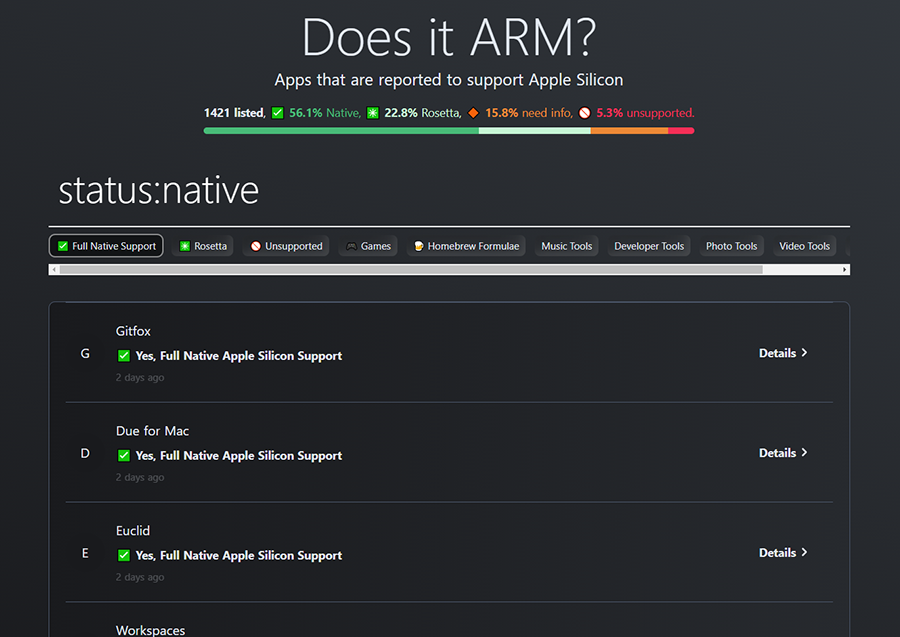
Task: Click Euclid's 'Yes, Full Native Apple Silicon Support' text
Action: tap(239, 556)
